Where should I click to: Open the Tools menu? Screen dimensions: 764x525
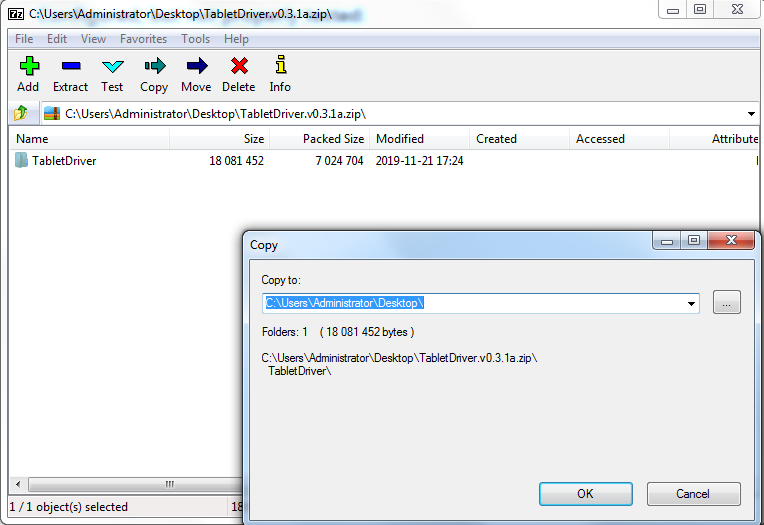195,39
